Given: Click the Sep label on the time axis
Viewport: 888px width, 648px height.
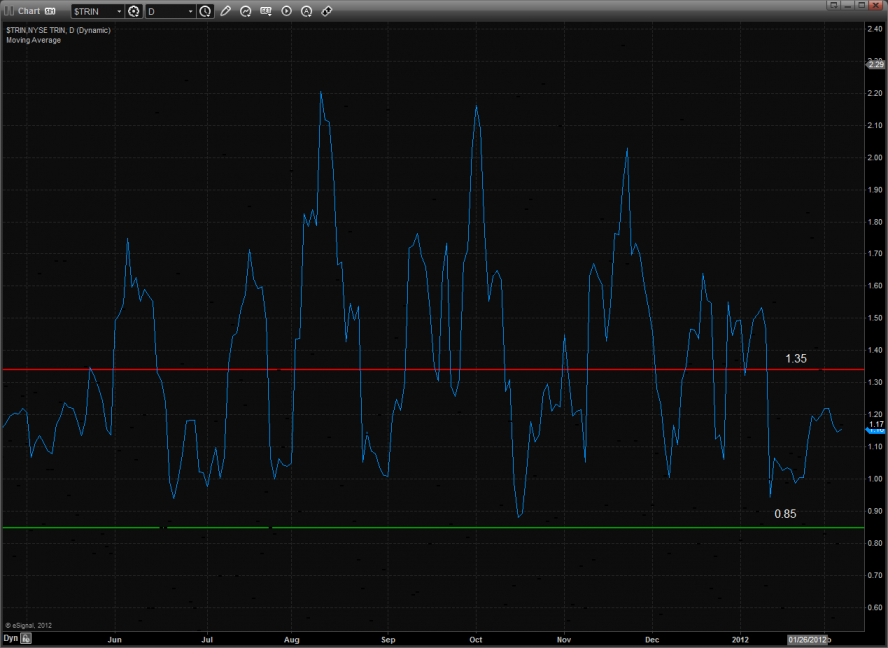Looking at the screenshot, I should pos(388,640).
